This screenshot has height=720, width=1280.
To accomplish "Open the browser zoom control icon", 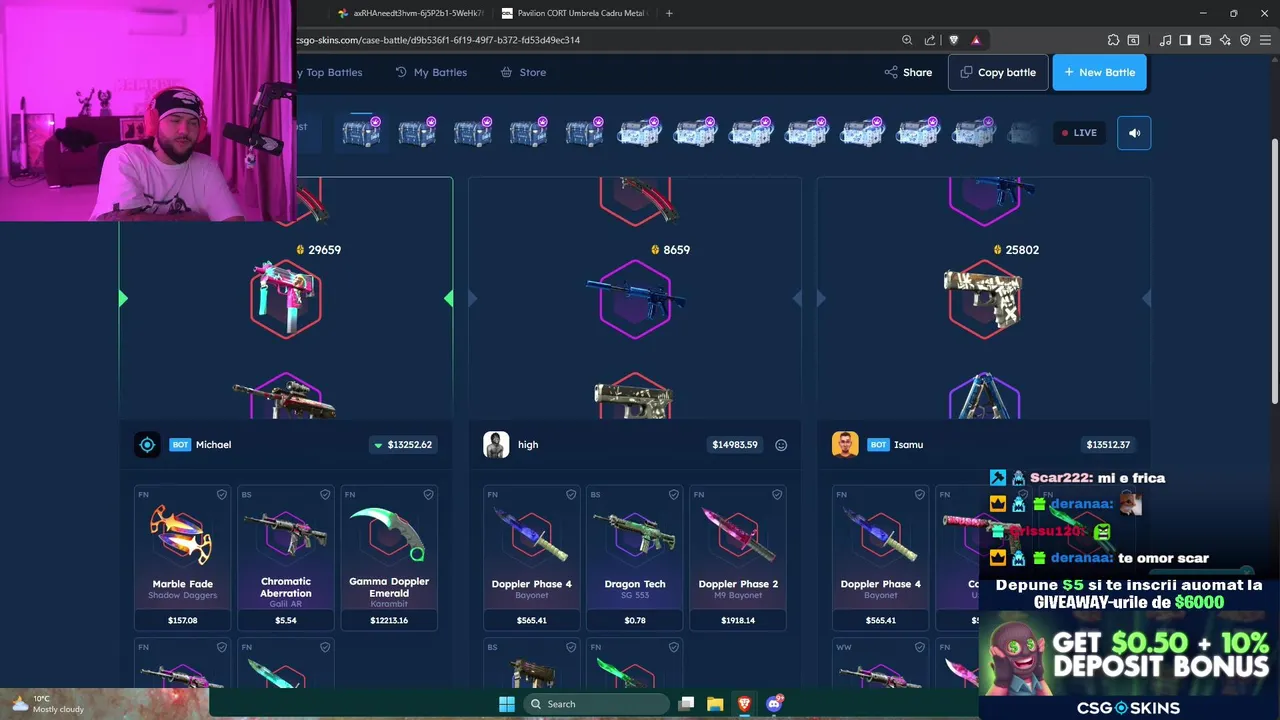I will 907,40.
